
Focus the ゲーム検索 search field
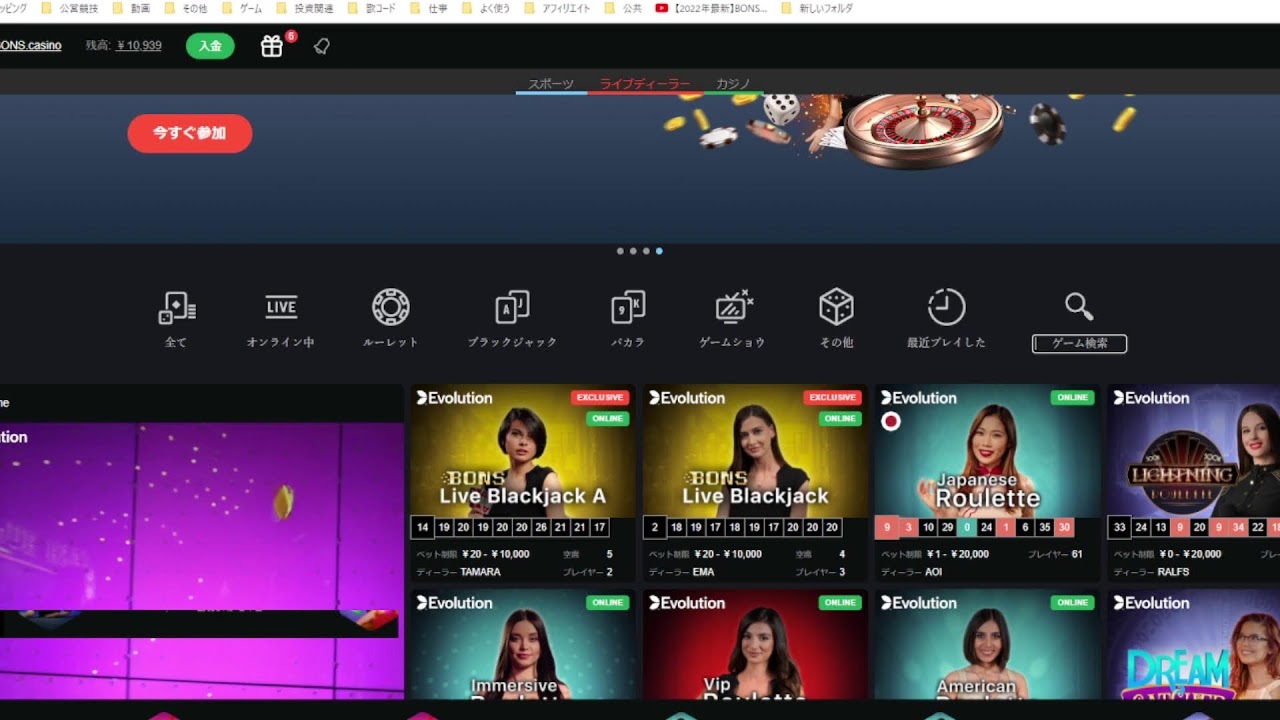tap(1079, 343)
